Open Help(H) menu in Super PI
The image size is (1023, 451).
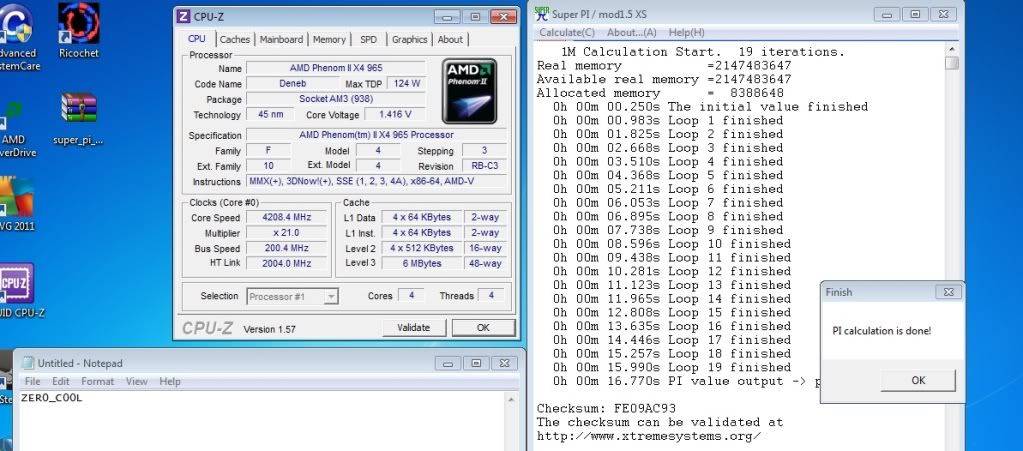click(x=686, y=33)
